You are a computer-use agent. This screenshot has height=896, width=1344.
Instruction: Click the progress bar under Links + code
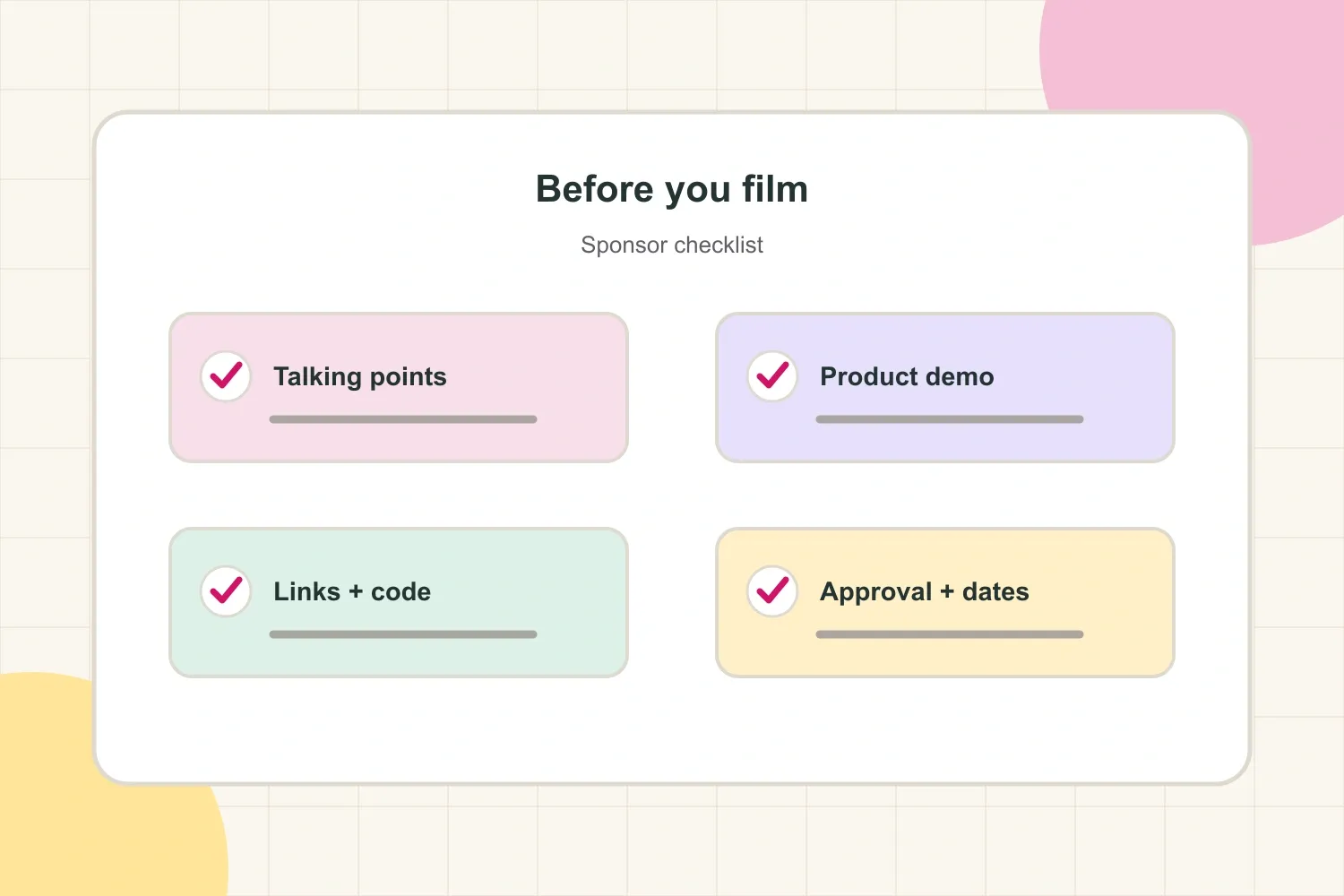click(x=403, y=634)
